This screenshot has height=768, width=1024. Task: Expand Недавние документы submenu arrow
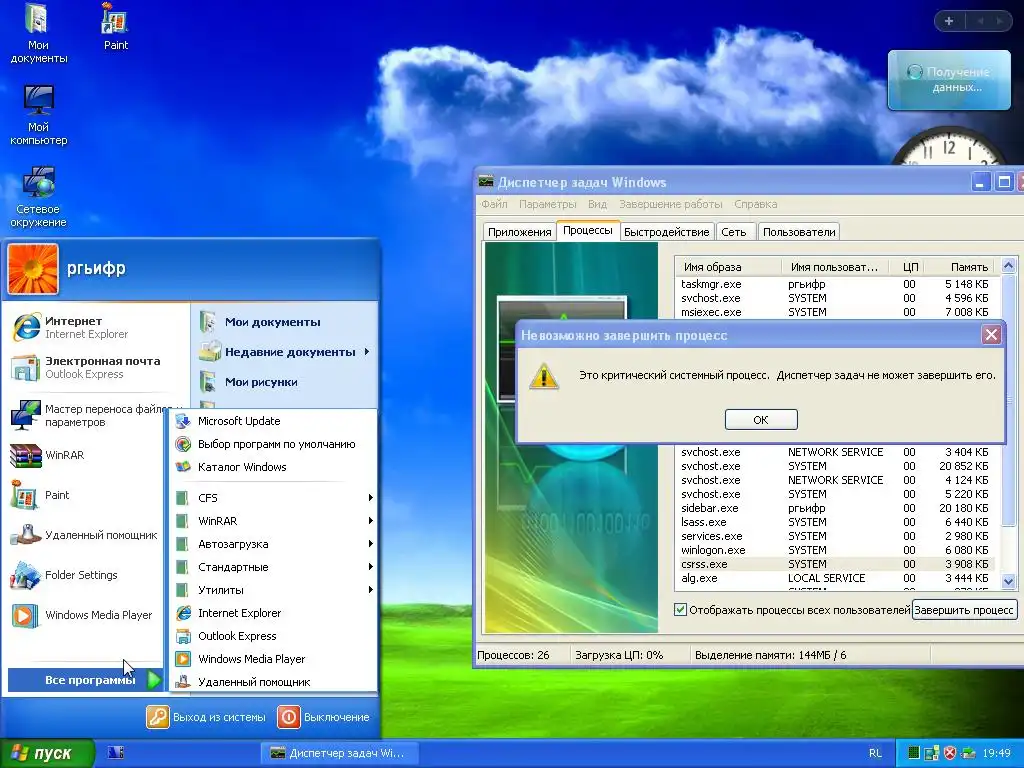coord(367,352)
